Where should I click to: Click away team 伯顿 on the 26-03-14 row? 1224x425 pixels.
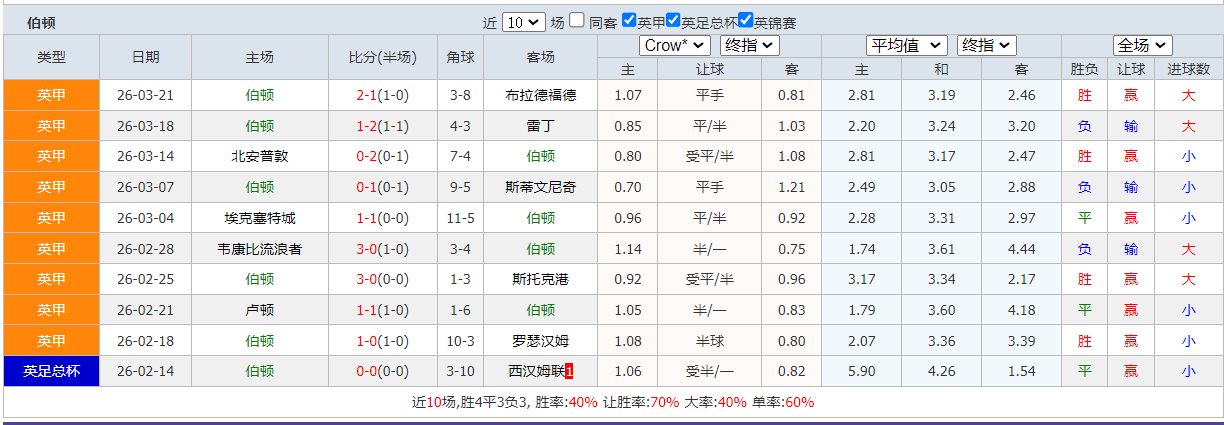coord(541,156)
